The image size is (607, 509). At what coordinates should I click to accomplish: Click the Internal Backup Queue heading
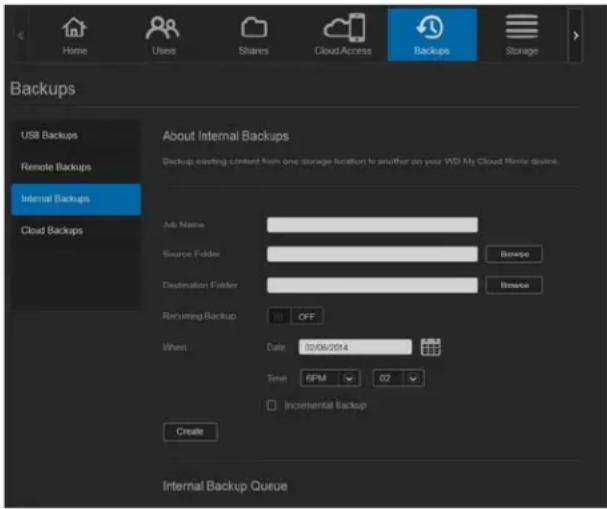pyautogui.click(x=225, y=486)
